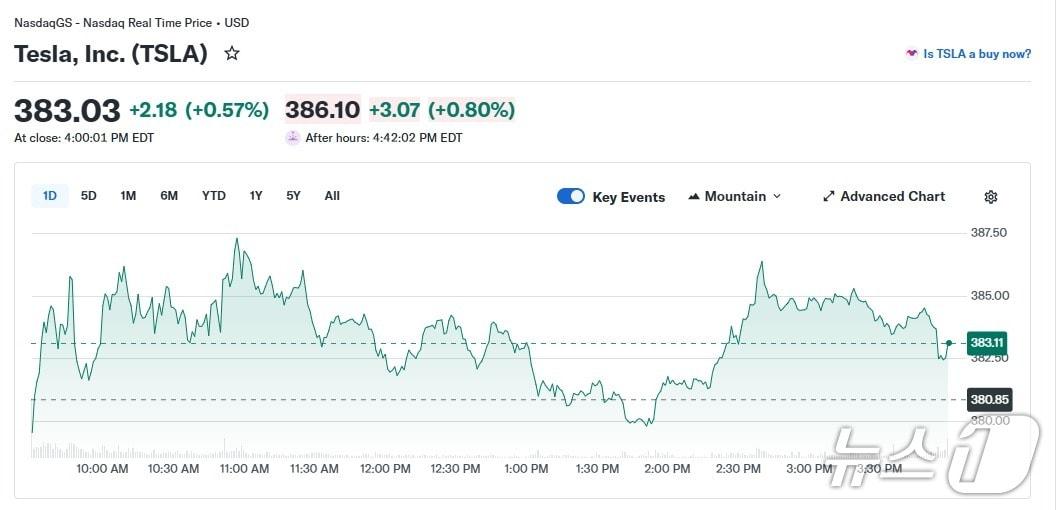Expand the Mountain chart type dropdown
This screenshot has height=510, width=1056.
[777, 197]
